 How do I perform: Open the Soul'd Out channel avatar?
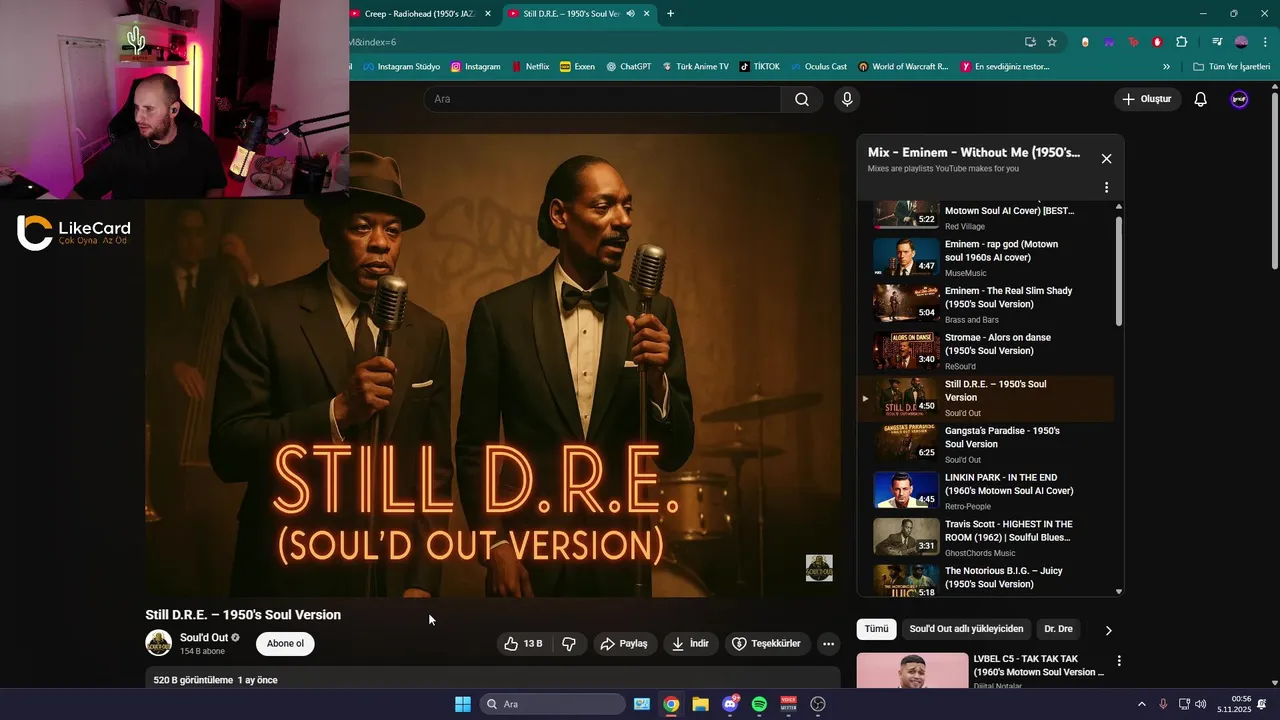158,643
